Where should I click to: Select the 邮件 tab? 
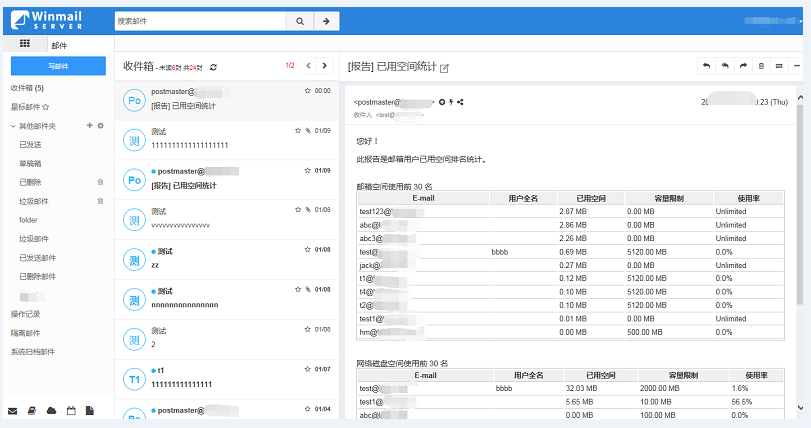[x=59, y=45]
